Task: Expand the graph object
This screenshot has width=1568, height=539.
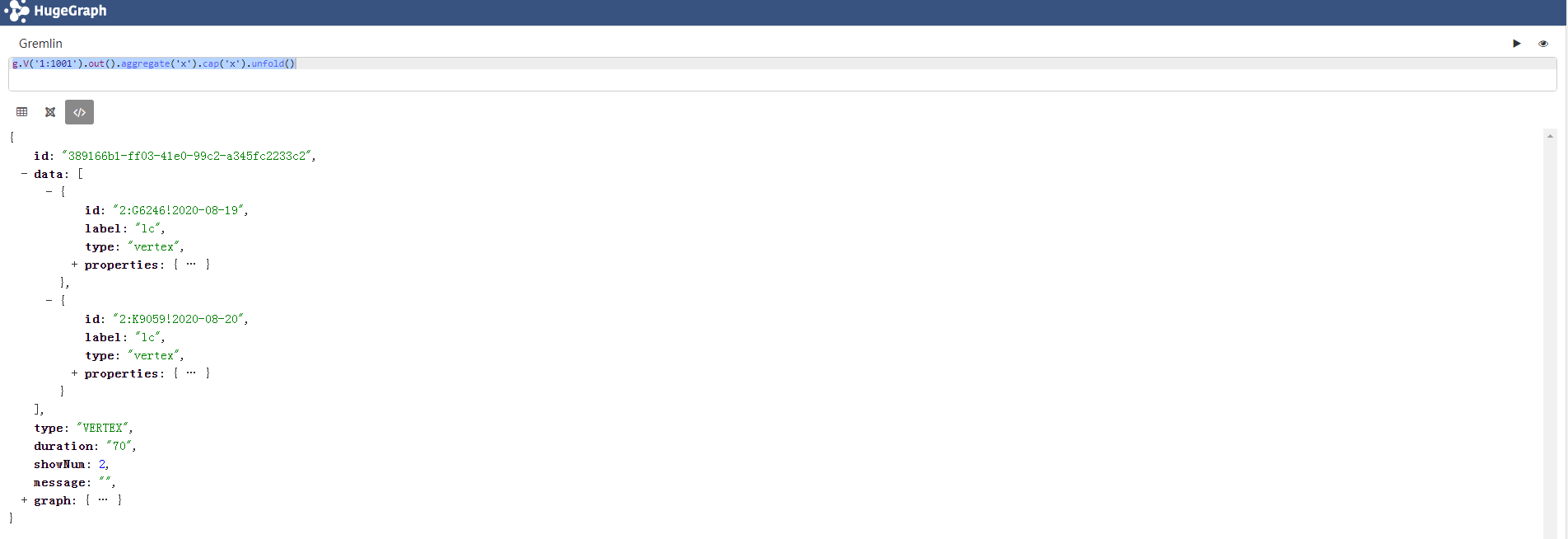Action: [24, 500]
